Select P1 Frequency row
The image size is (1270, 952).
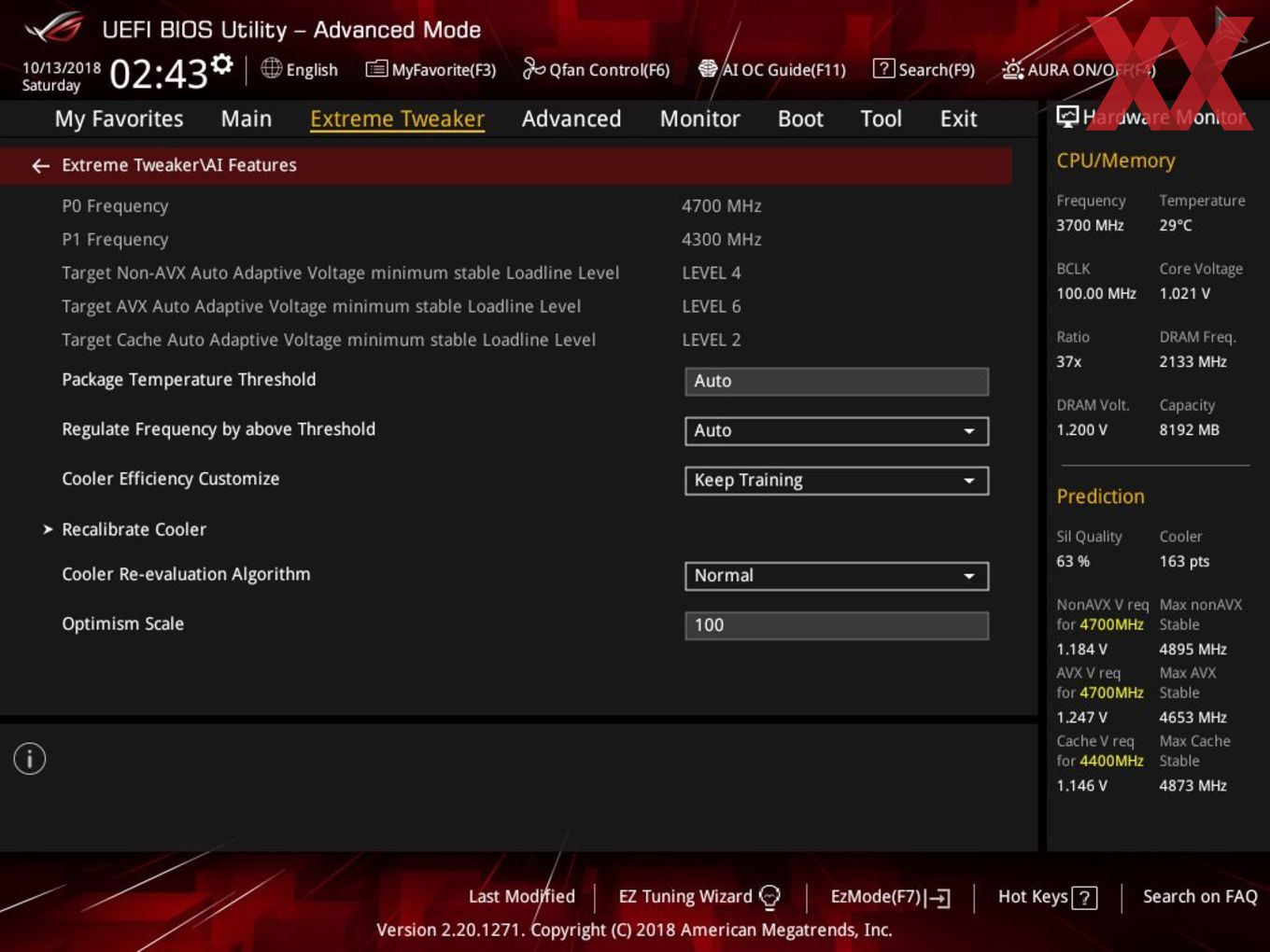[x=504, y=240]
